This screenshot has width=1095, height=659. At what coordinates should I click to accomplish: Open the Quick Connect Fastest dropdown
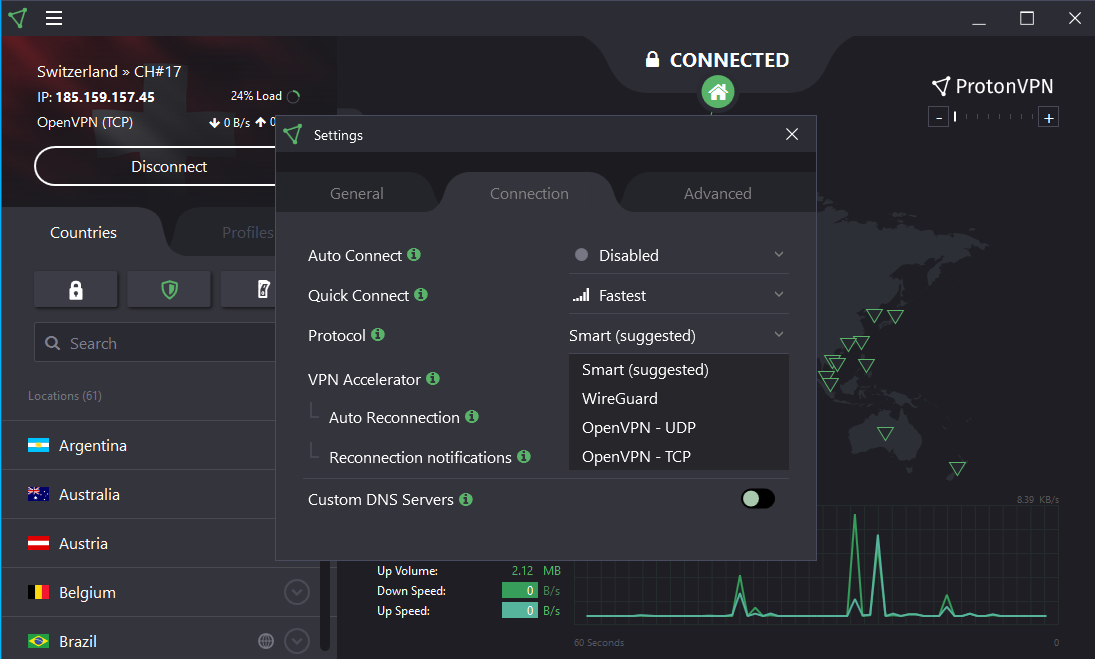(678, 294)
